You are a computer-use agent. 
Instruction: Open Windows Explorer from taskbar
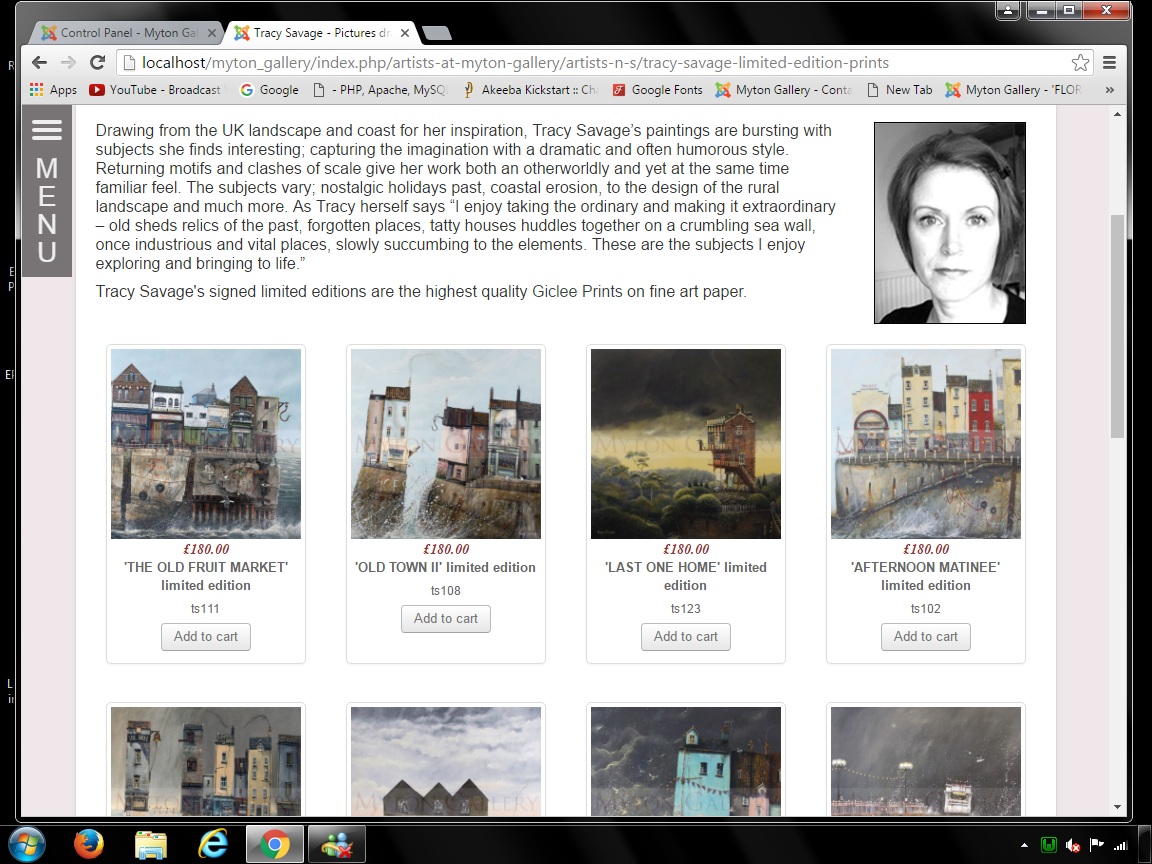pos(151,844)
